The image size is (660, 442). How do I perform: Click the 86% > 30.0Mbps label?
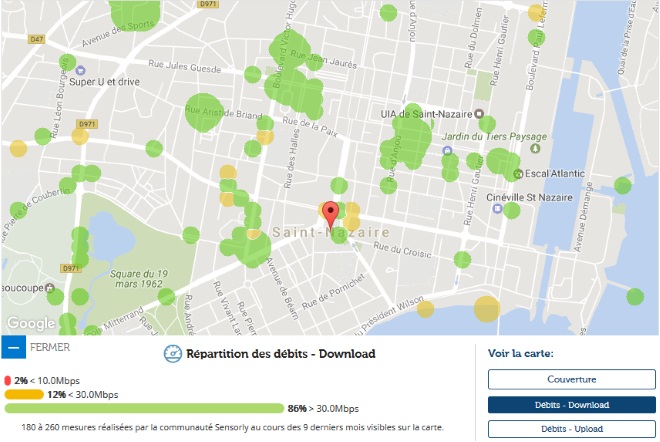[x=323, y=408]
